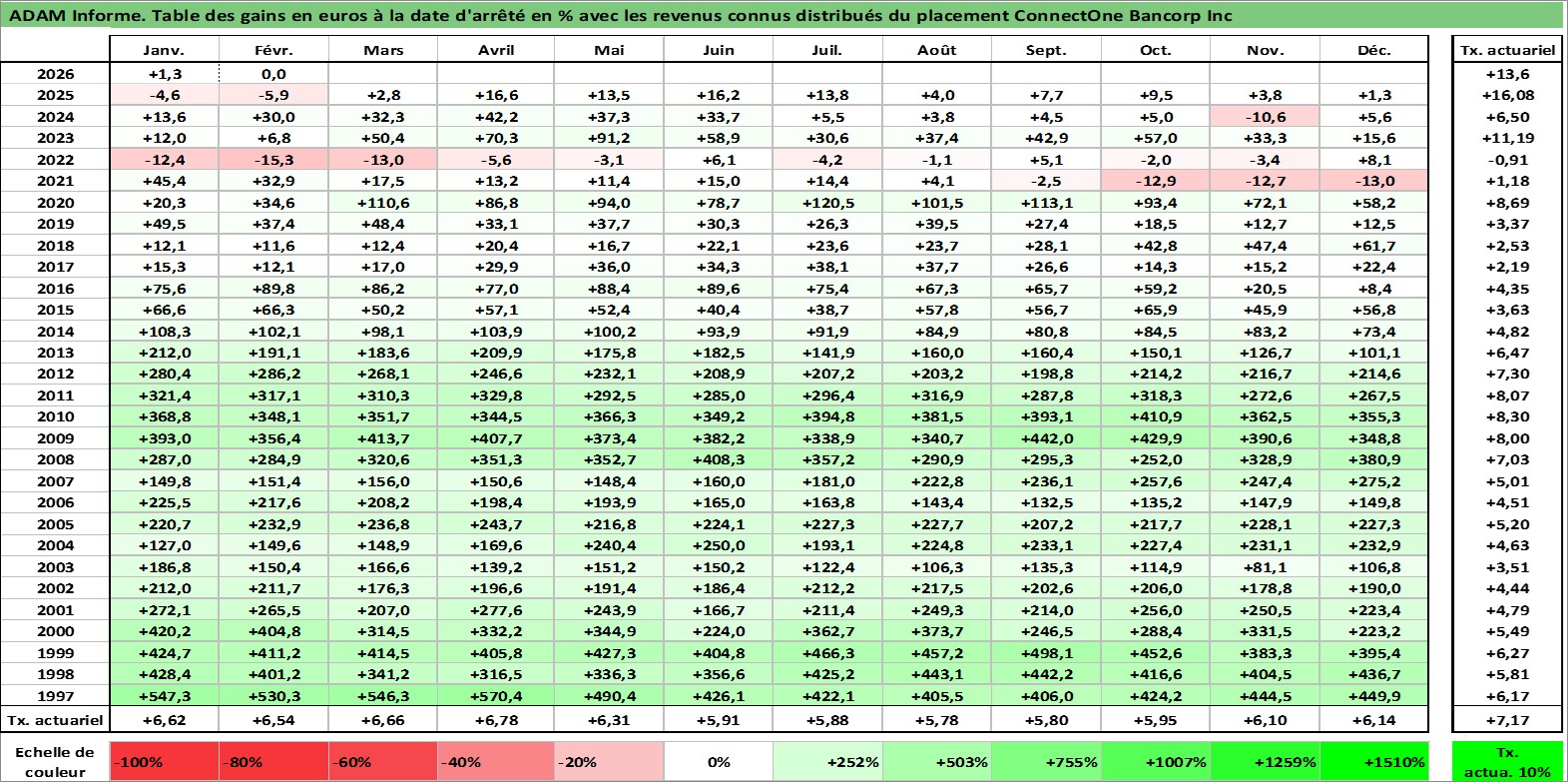Select the +8,30 actuarial rate for 2010
The height and width of the screenshot is (782, 1568).
pos(1507,416)
